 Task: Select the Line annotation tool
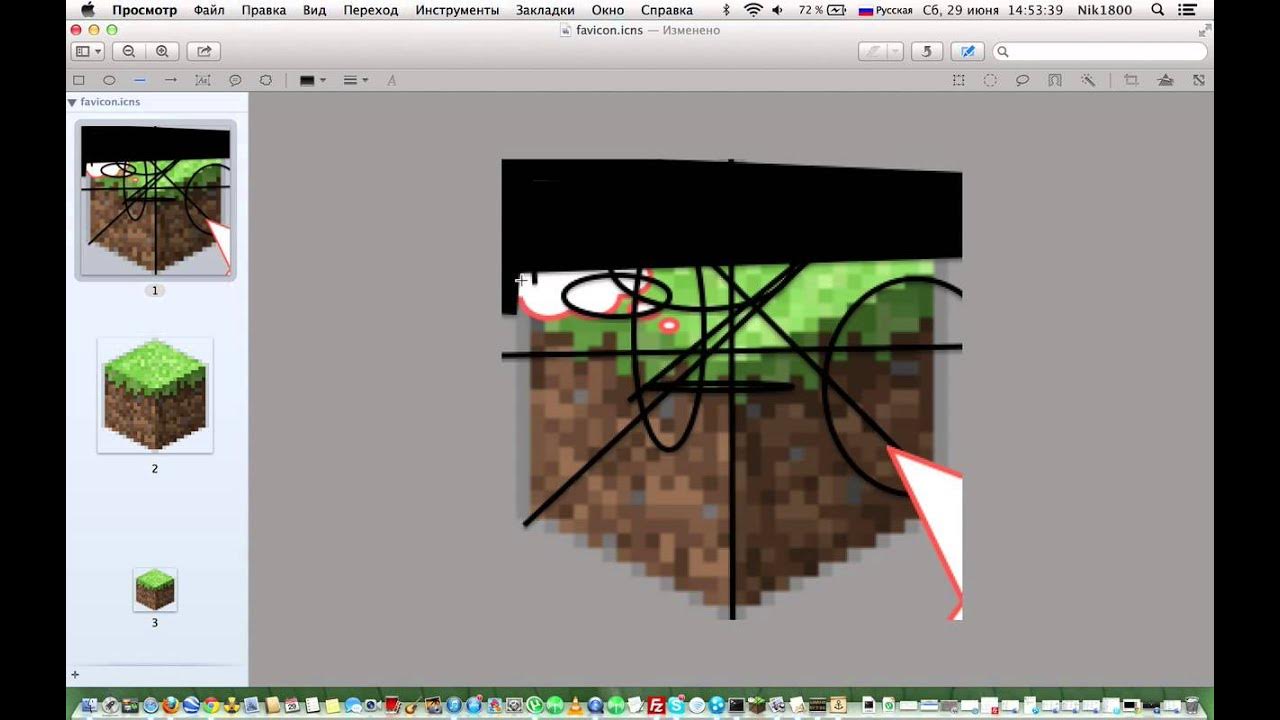point(140,80)
